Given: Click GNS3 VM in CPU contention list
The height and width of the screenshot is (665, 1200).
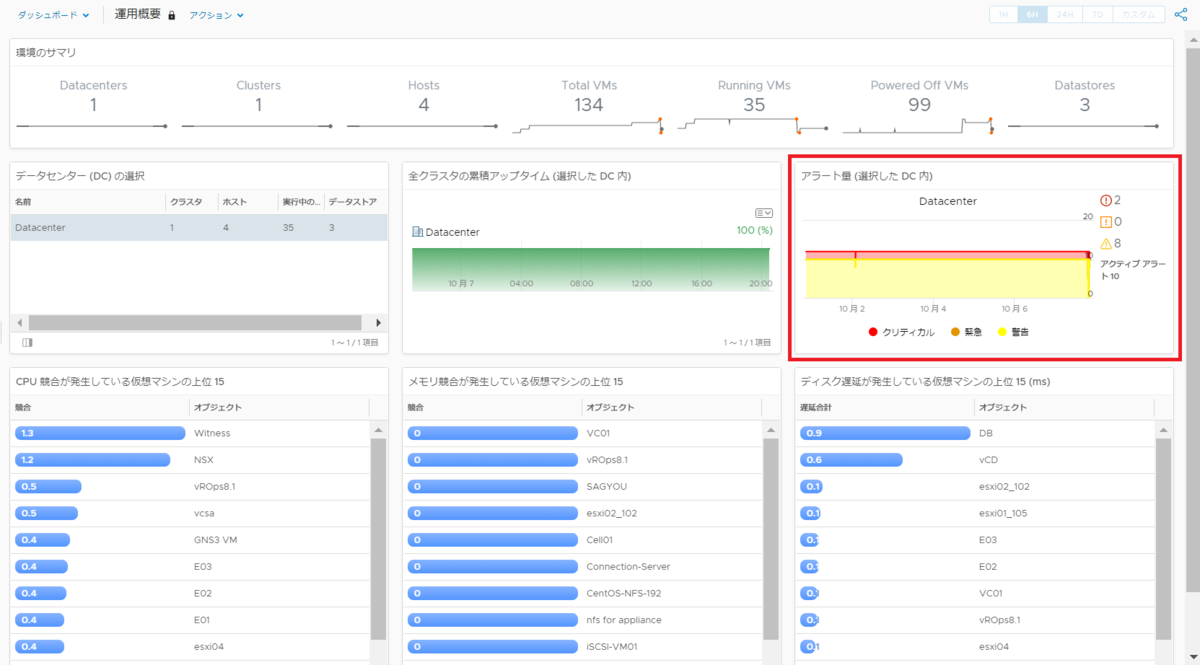Looking at the screenshot, I should (216, 540).
